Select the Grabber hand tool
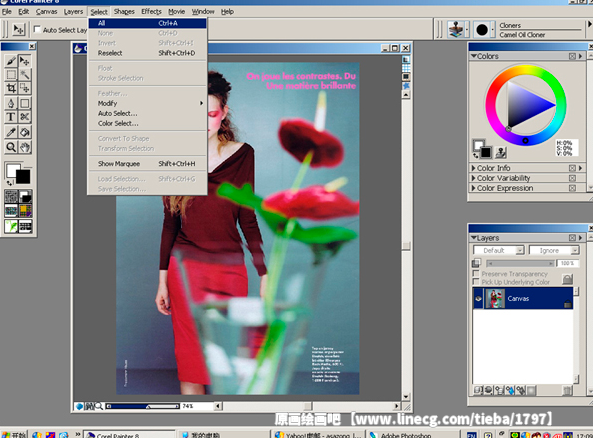 coord(25,147)
